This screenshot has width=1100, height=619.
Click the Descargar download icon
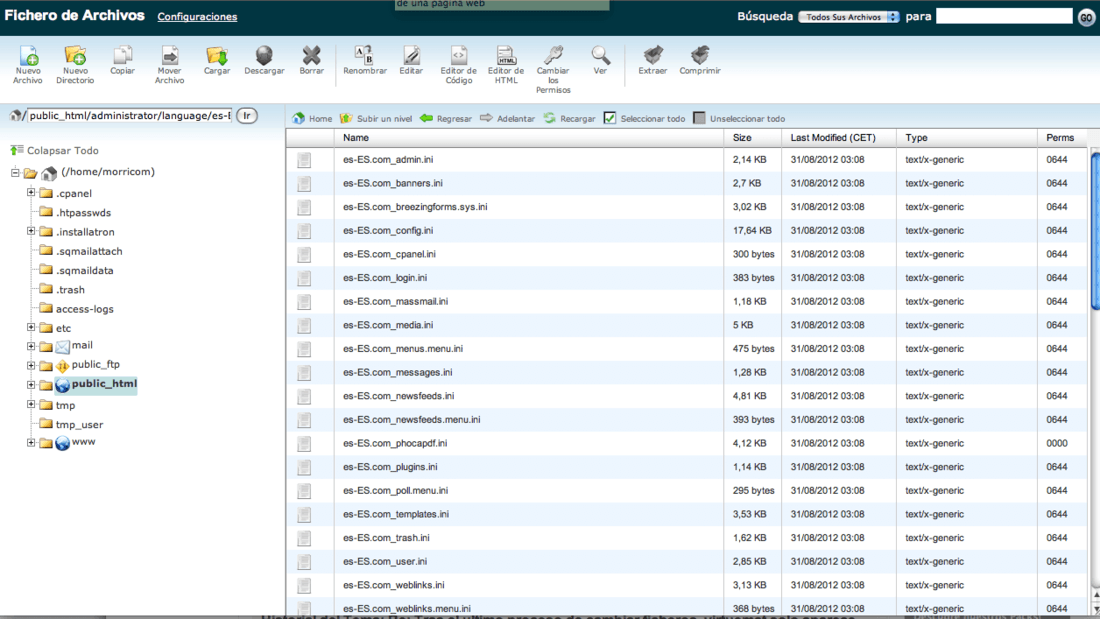coord(264,56)
